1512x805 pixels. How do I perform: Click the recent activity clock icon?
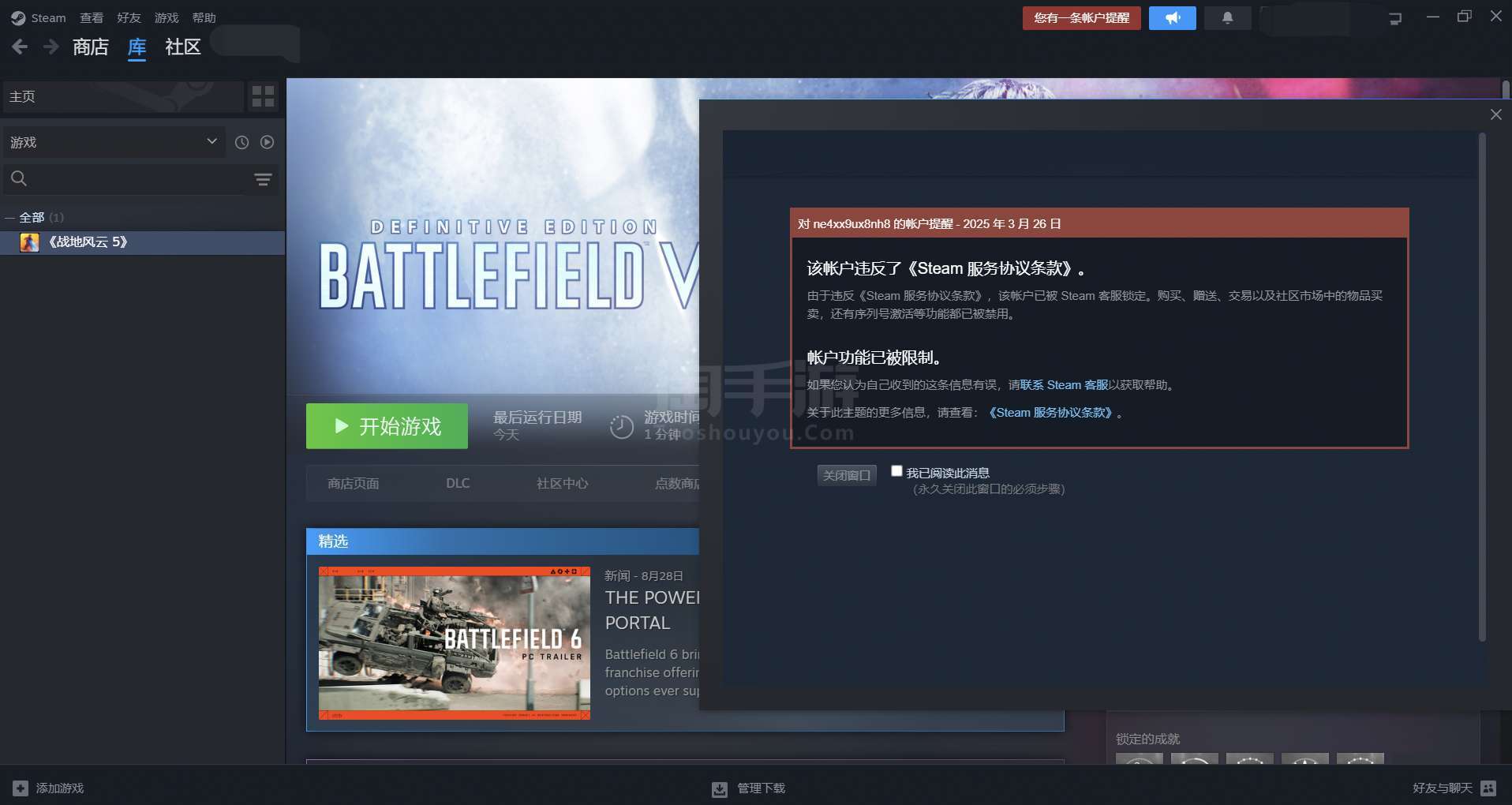click(241, 142)
